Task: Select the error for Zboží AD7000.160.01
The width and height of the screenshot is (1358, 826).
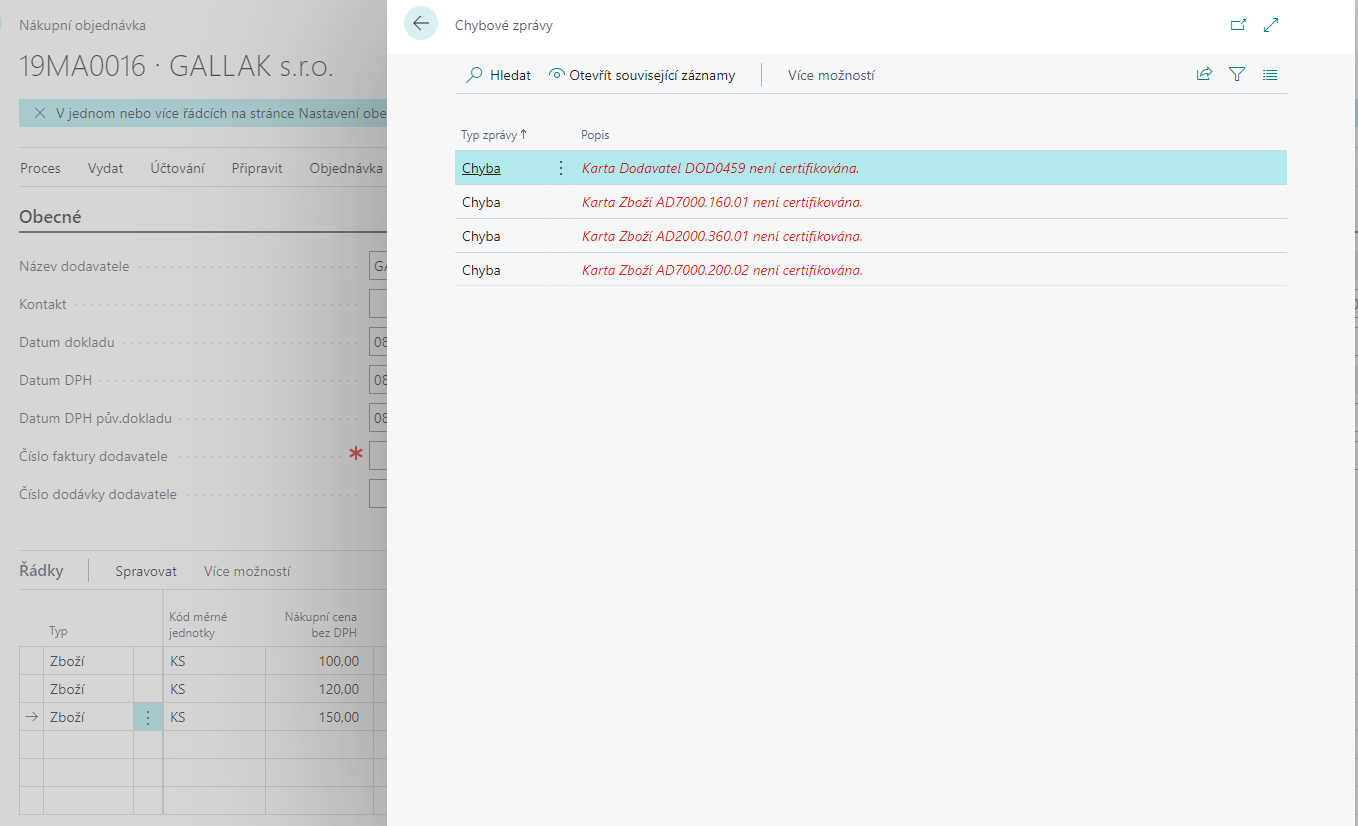Action: (x=721, y=202)
